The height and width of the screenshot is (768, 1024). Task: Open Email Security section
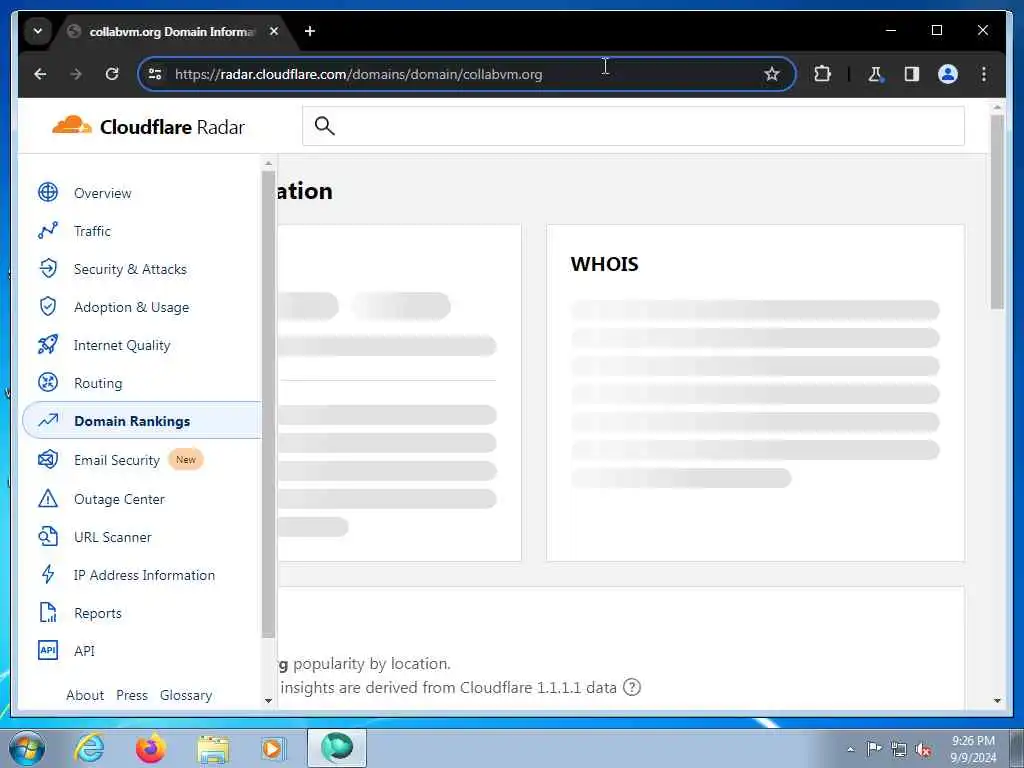tap(116, 460)
